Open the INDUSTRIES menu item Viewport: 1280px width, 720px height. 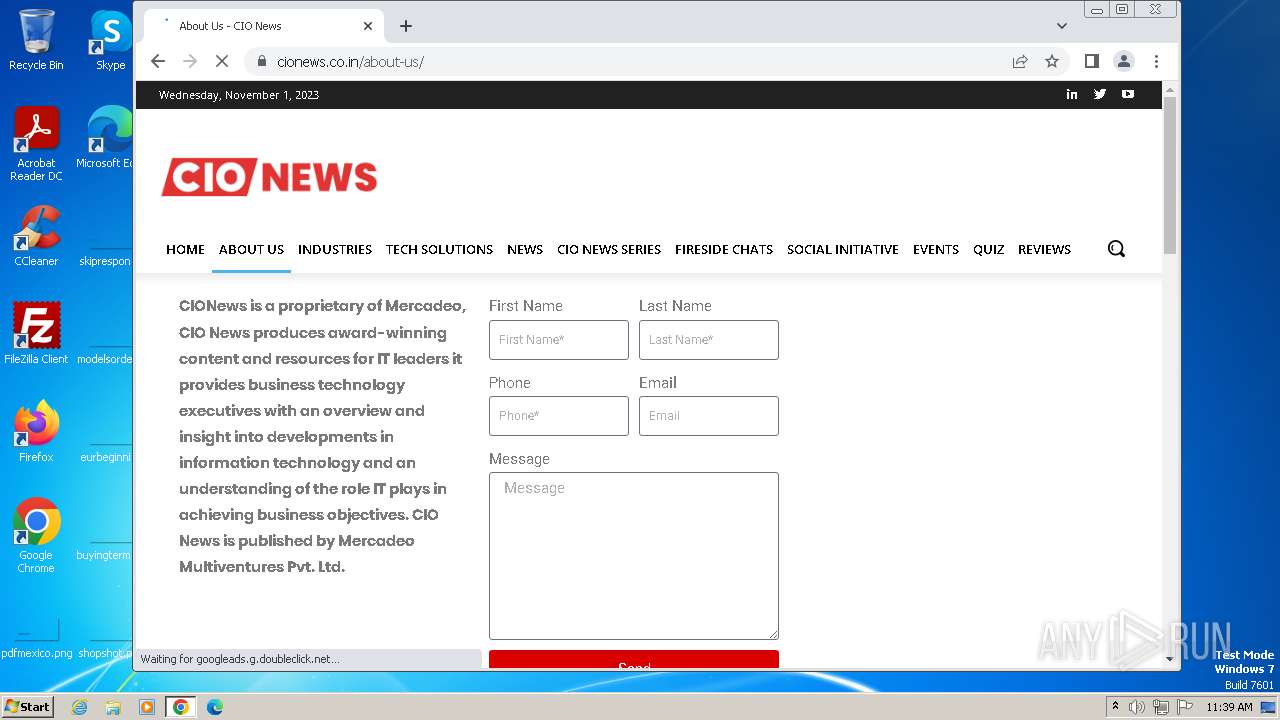point(335,249)
